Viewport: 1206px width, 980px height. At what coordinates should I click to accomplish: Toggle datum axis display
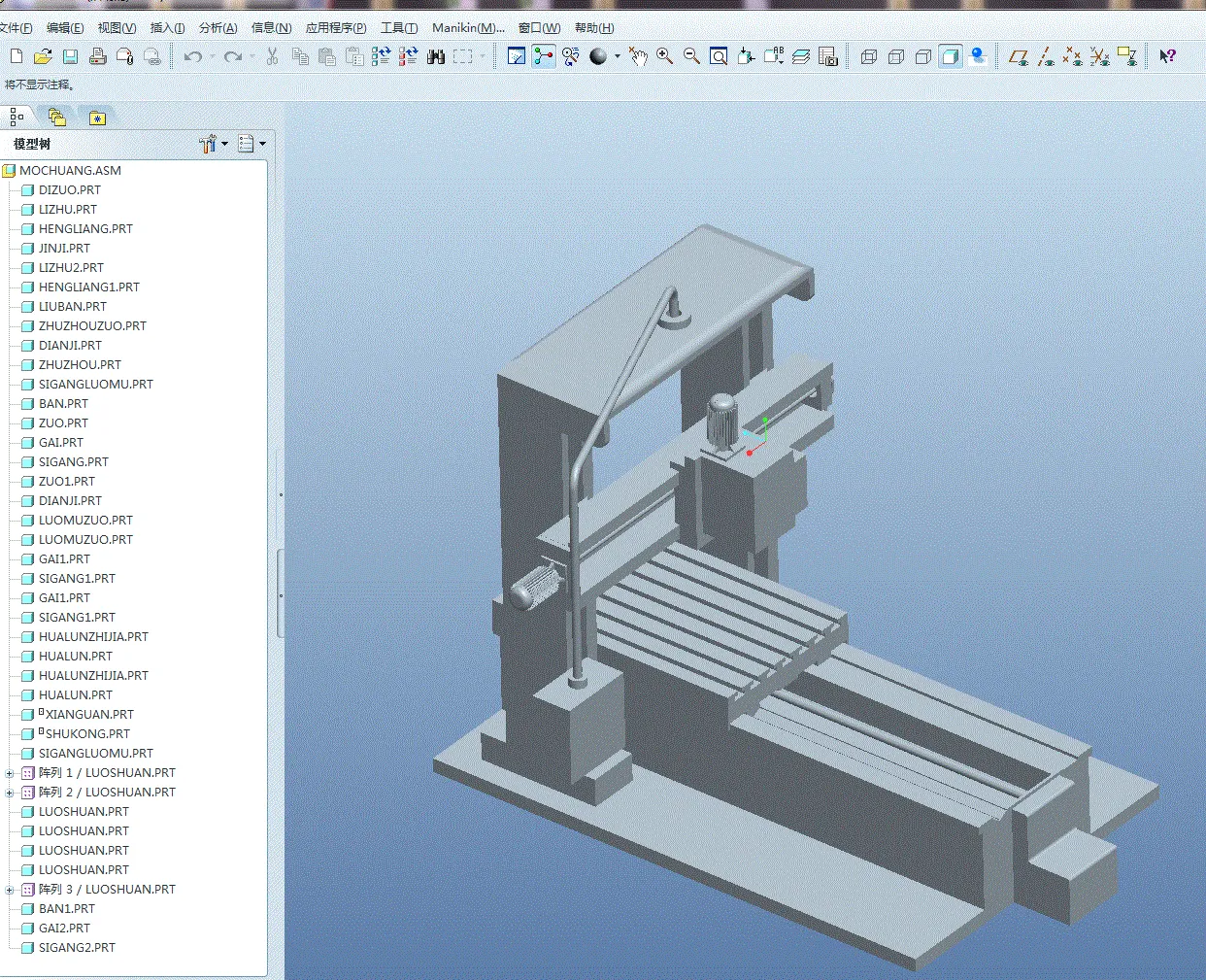[x=1046, y=57]
